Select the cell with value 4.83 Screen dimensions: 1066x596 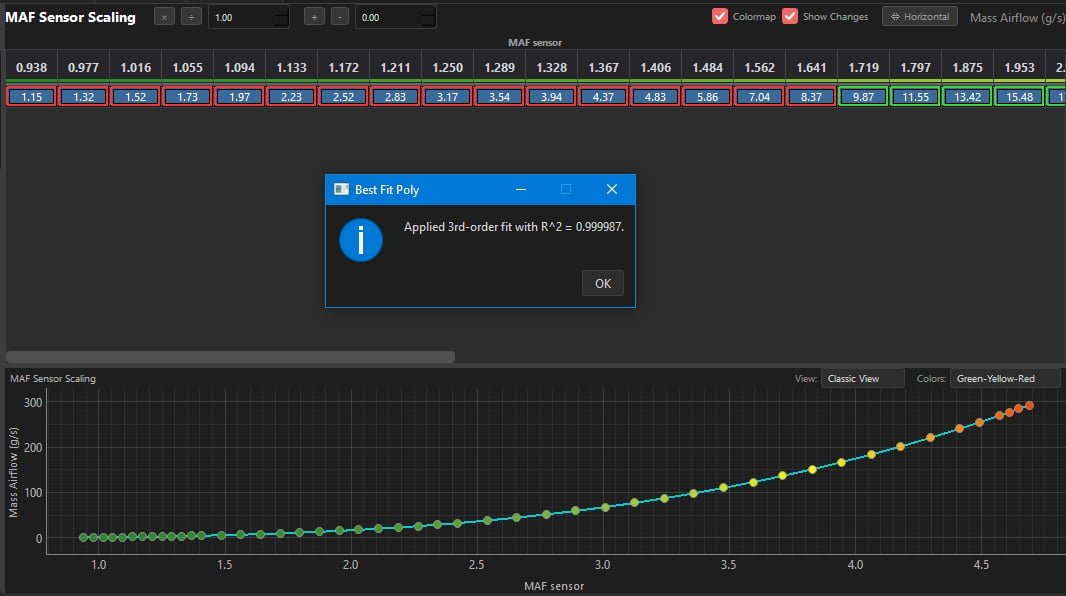pyautogui.click(x=655, y=97)
